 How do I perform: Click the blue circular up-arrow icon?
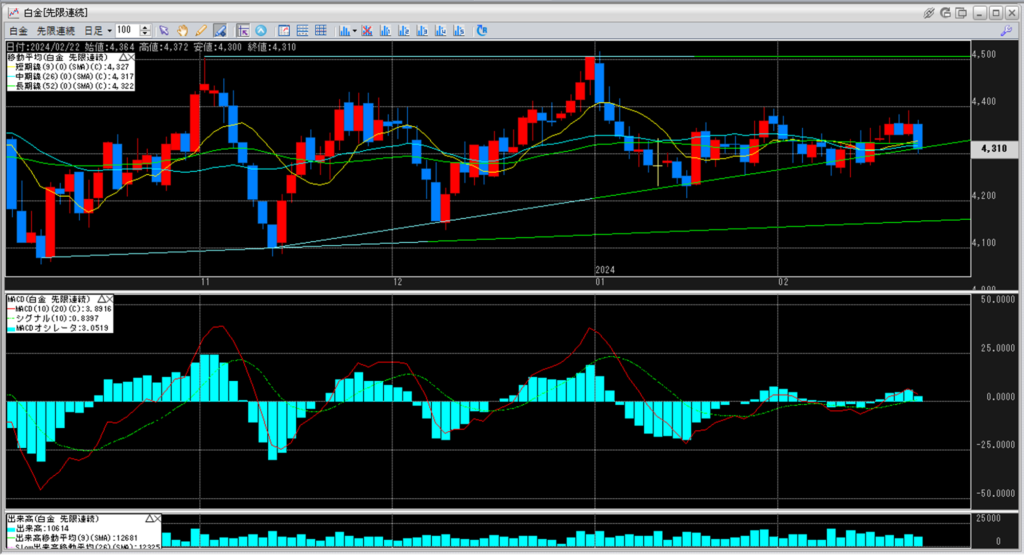[x=261, y=31]
